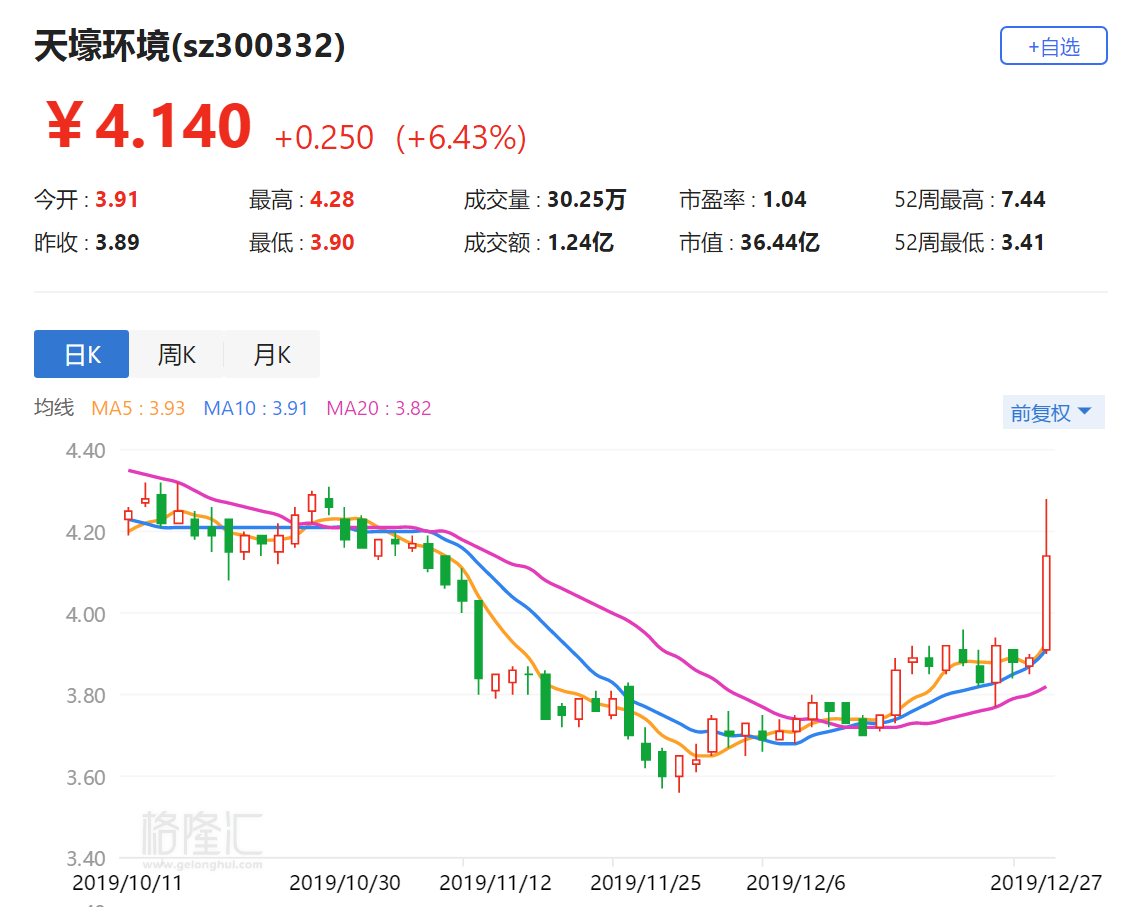Viewport: 1121px width, 907px height.
Task: Click the price change +0.250 value
Action: [x=324, y=137]
